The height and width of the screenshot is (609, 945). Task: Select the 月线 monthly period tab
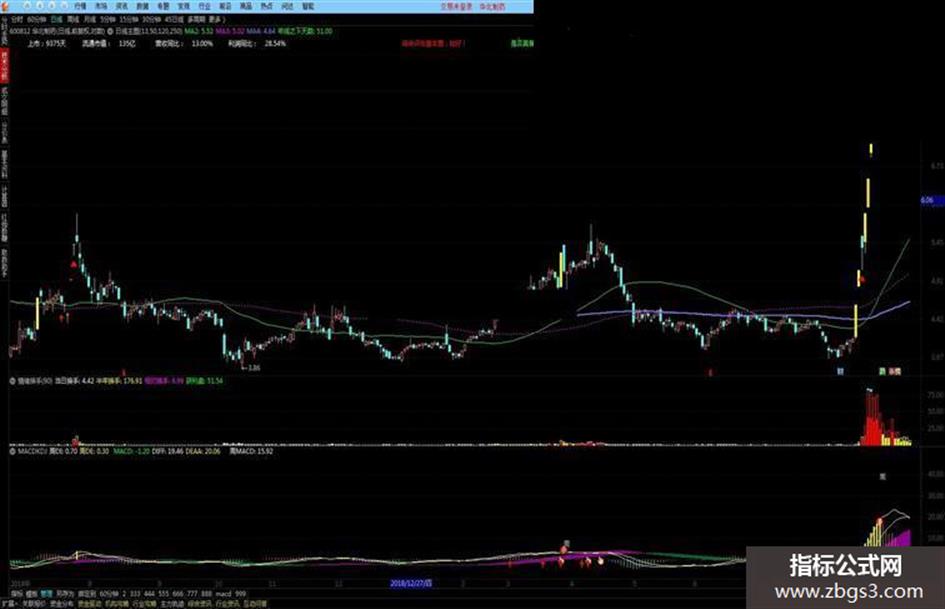(x=89, y=19)
